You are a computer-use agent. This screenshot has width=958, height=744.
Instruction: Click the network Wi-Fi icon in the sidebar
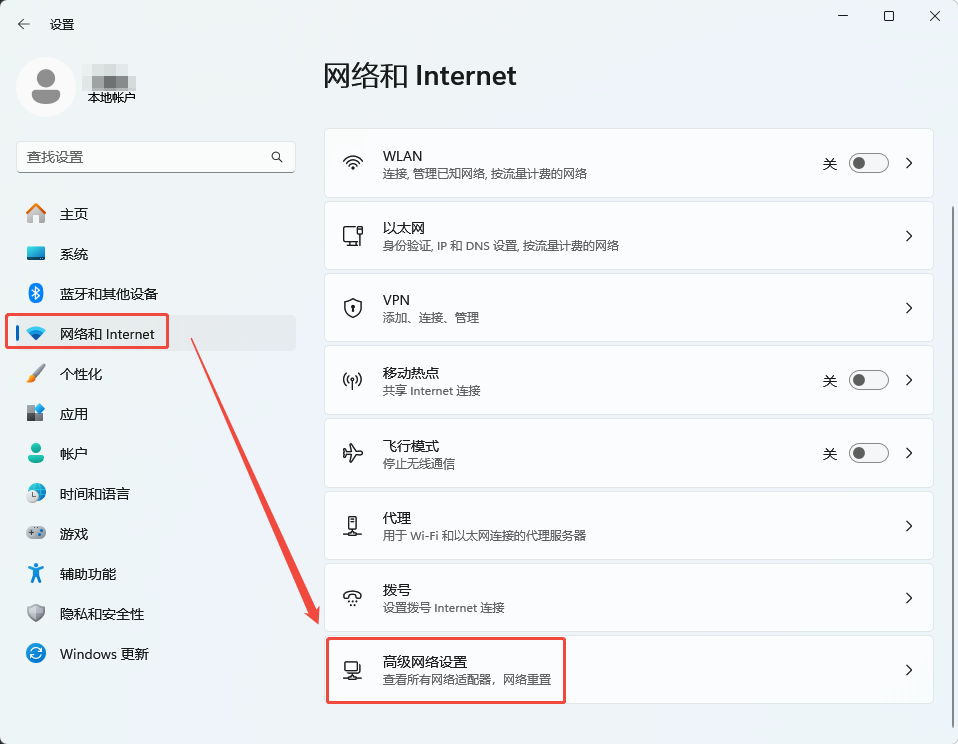click(36, 334)
